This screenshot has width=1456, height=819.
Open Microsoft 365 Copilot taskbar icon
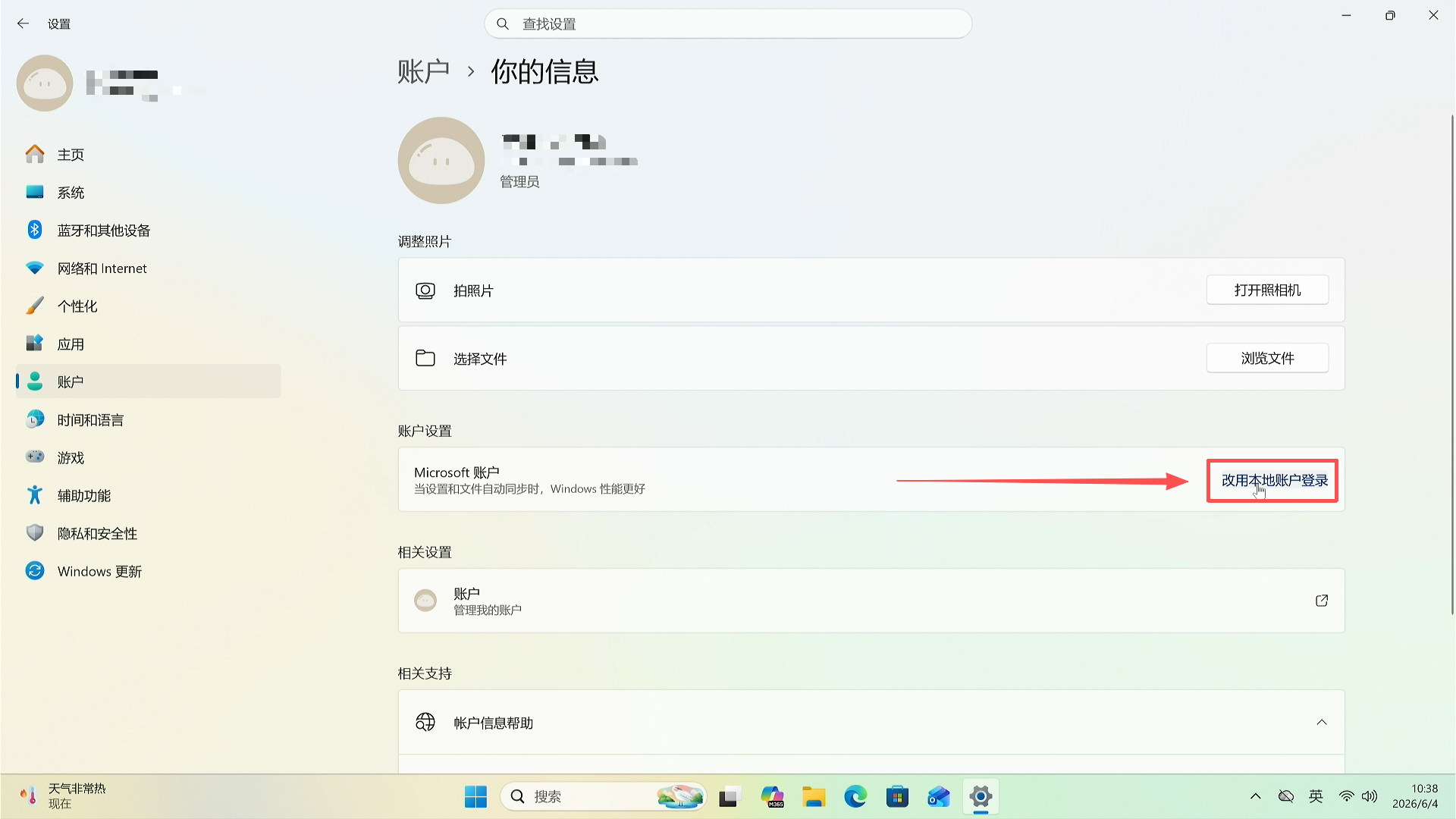[x=772, y=796]
